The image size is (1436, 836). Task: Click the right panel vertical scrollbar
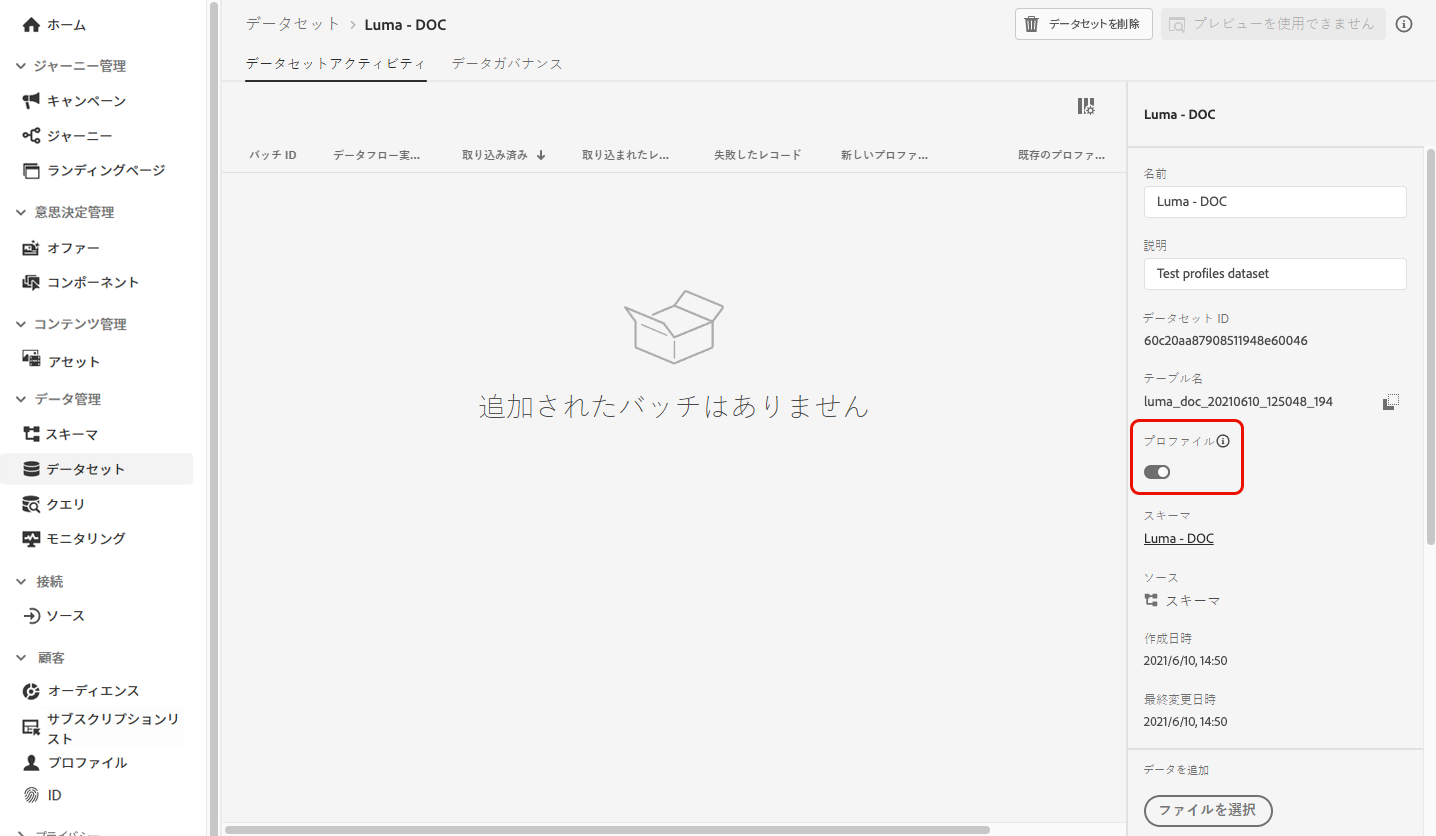click(x=1431, y=345)
